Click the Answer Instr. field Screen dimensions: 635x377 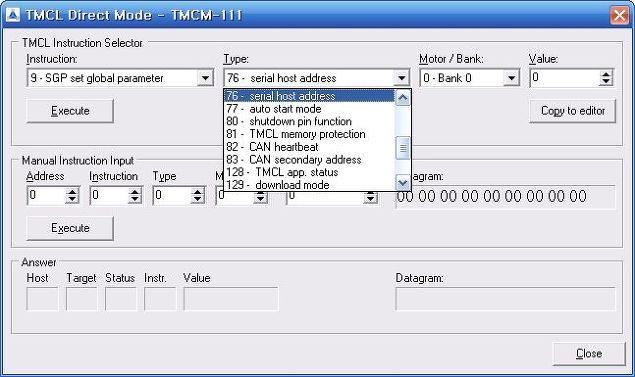point(160,299)
